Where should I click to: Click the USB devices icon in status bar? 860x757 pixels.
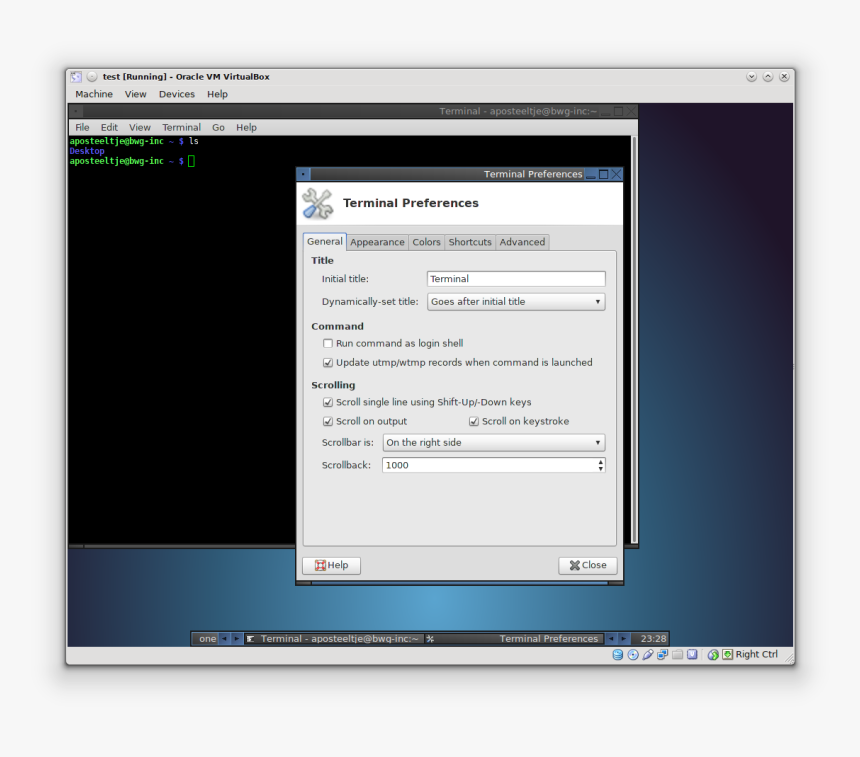pos(646,654)
